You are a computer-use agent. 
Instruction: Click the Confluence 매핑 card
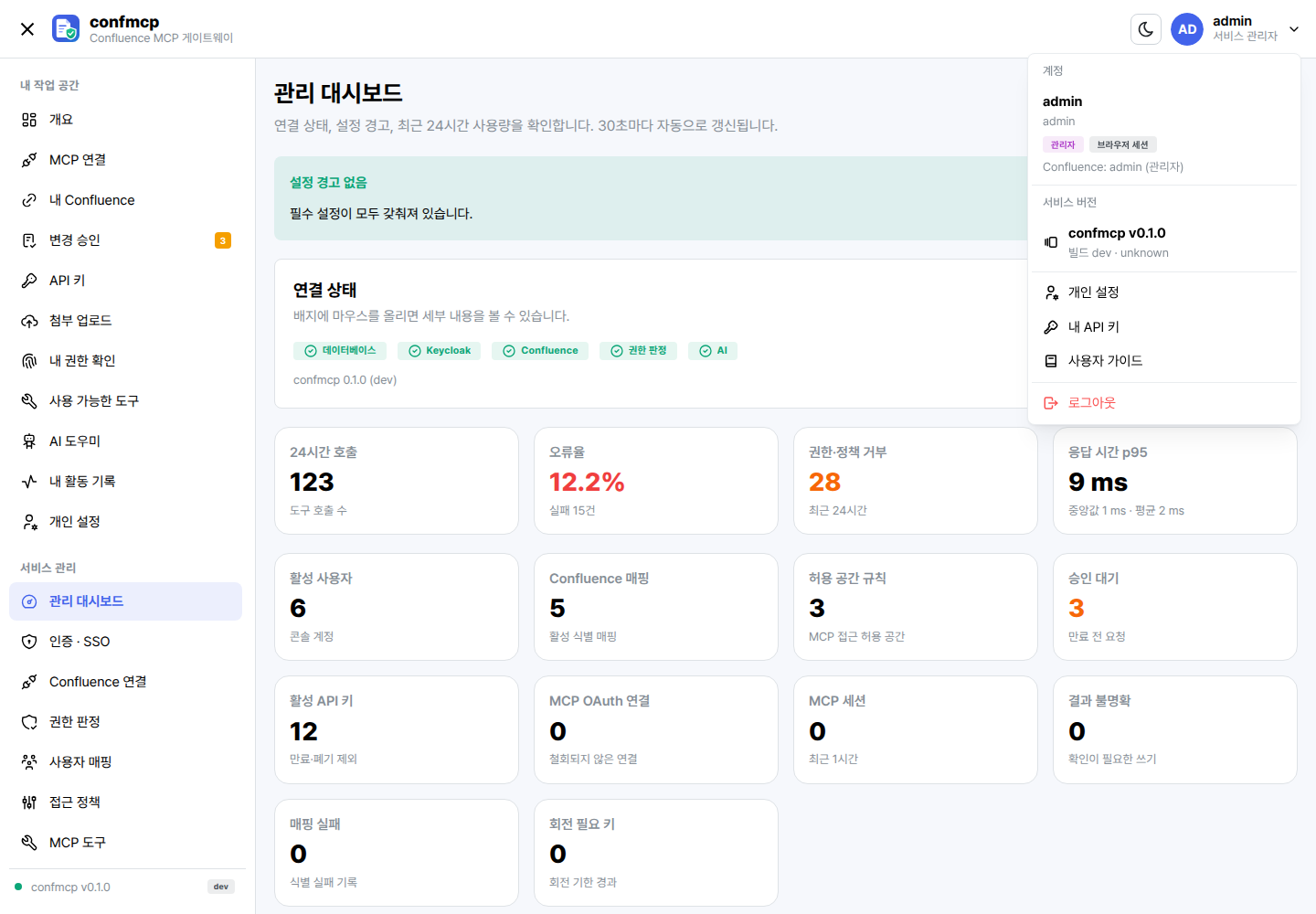(x=656, y=607)
